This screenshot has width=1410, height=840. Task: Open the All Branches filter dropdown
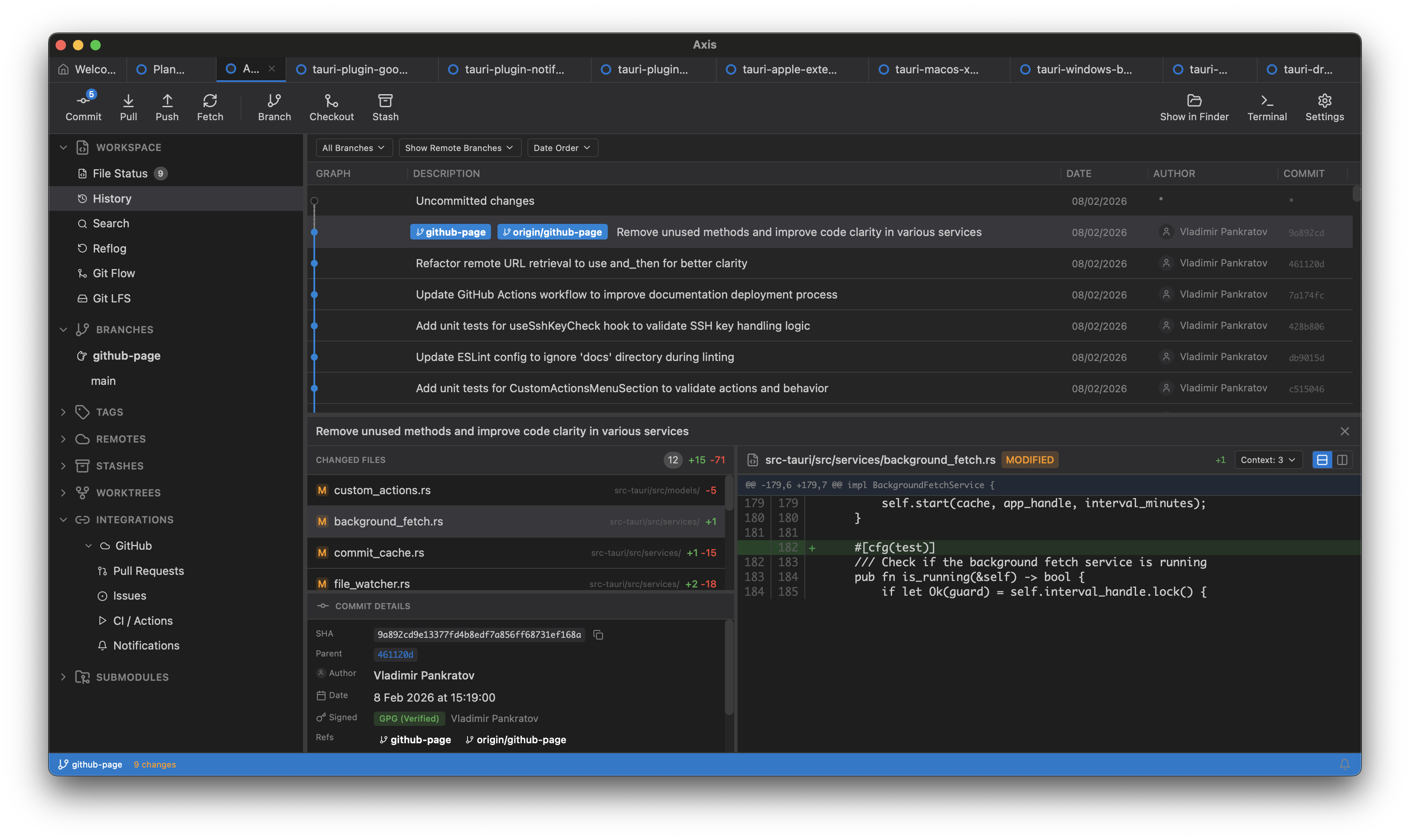(353, 148)
